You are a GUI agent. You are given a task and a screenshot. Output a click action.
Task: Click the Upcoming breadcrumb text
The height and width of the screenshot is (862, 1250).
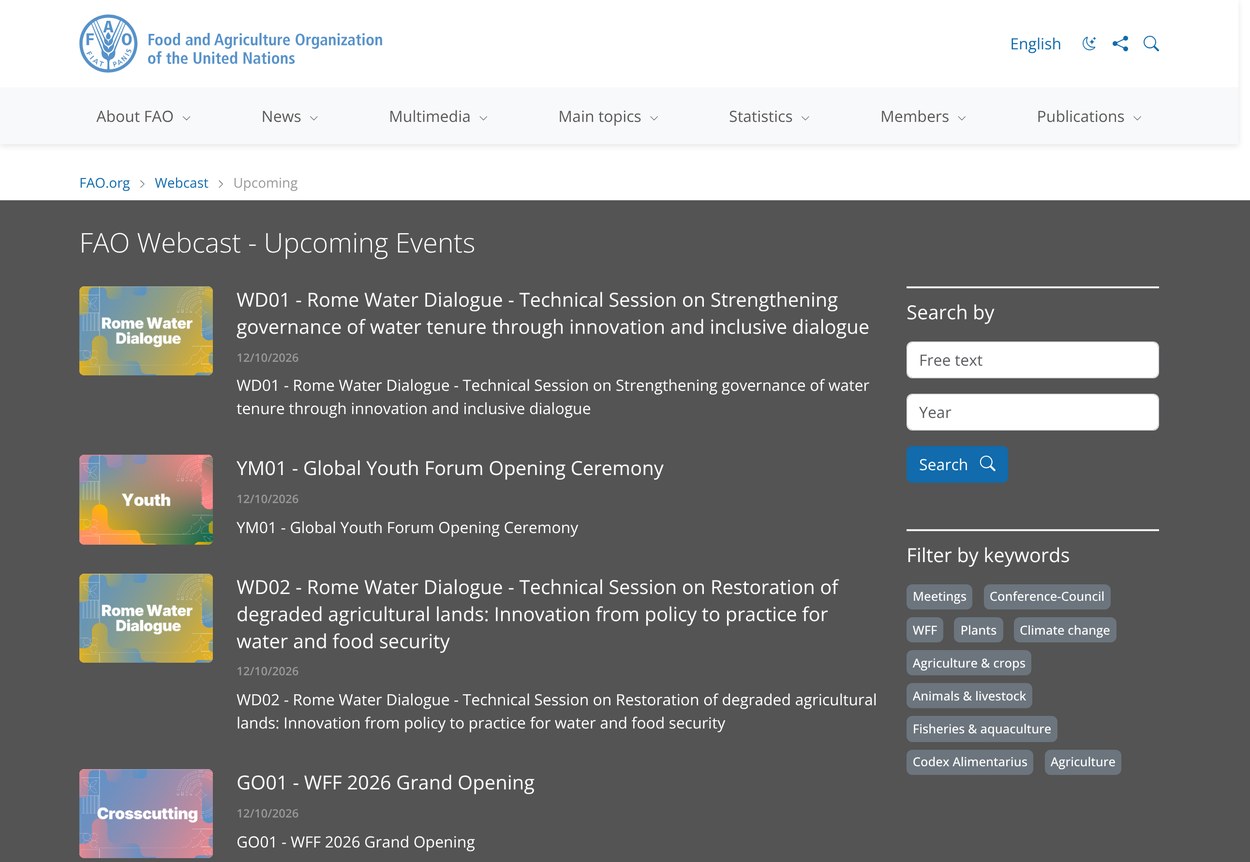[265, 183]
